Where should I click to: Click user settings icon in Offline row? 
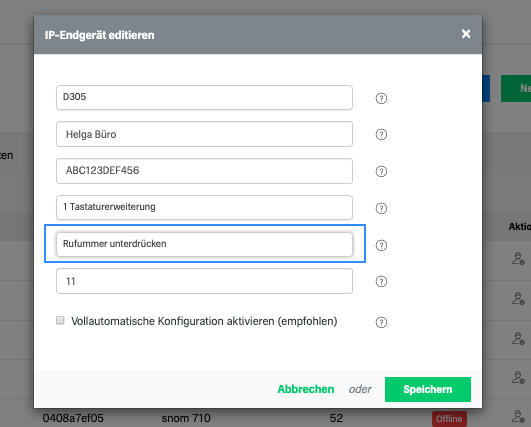click(518, 417)
